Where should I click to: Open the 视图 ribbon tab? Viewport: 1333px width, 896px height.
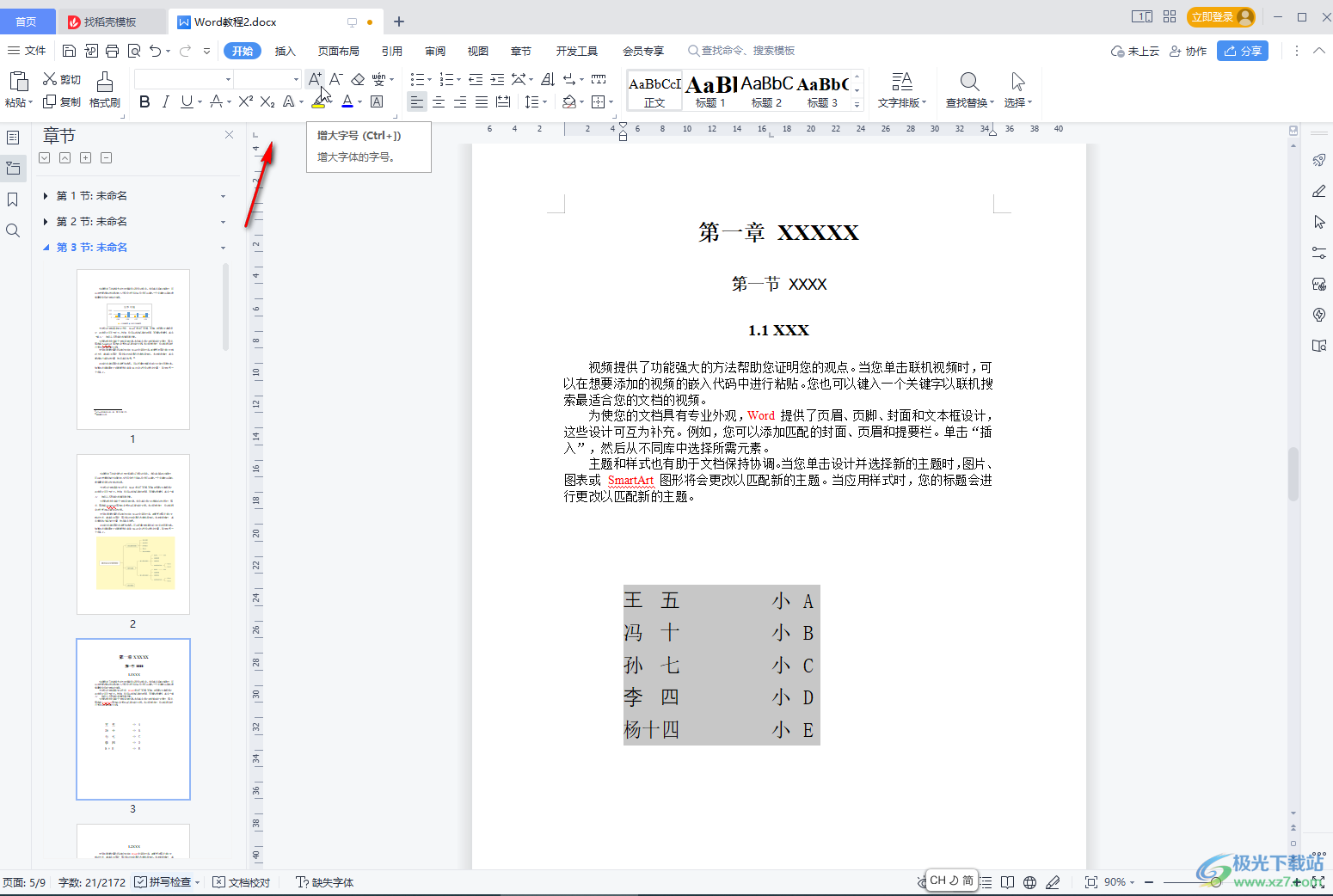click(x=478, y=51)
